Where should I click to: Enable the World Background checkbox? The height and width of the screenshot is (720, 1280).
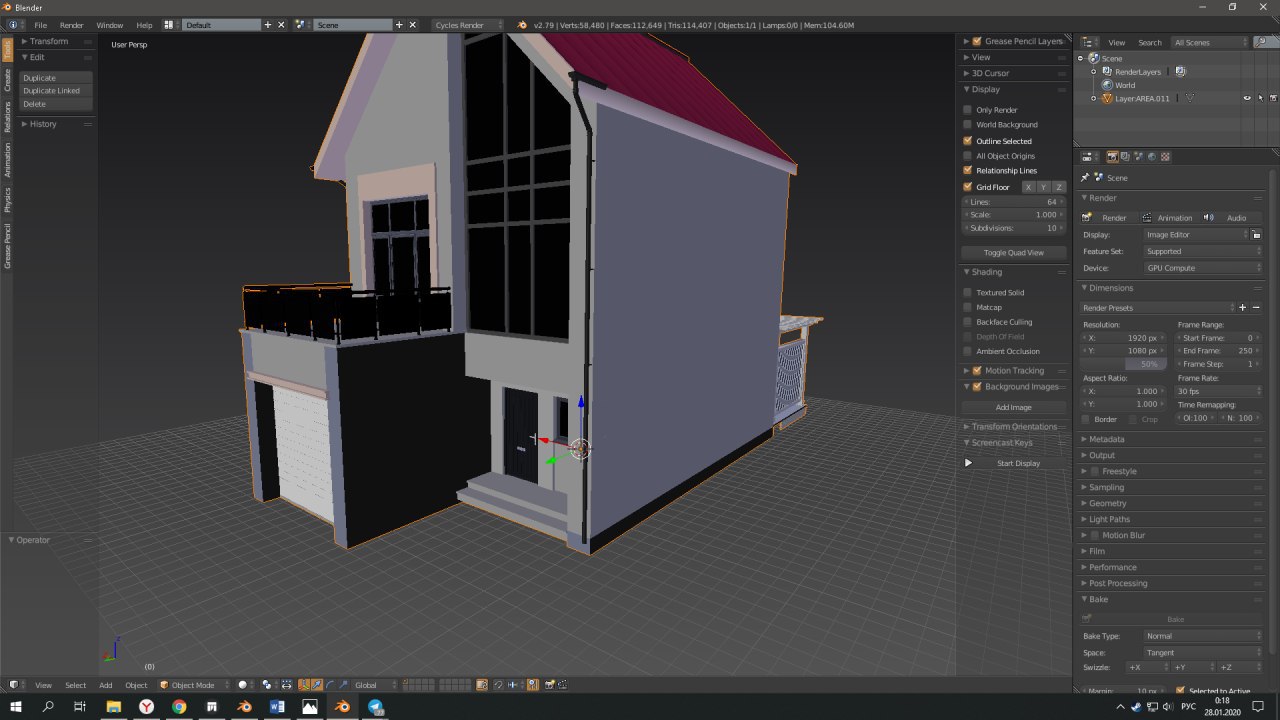coord(967,125)
